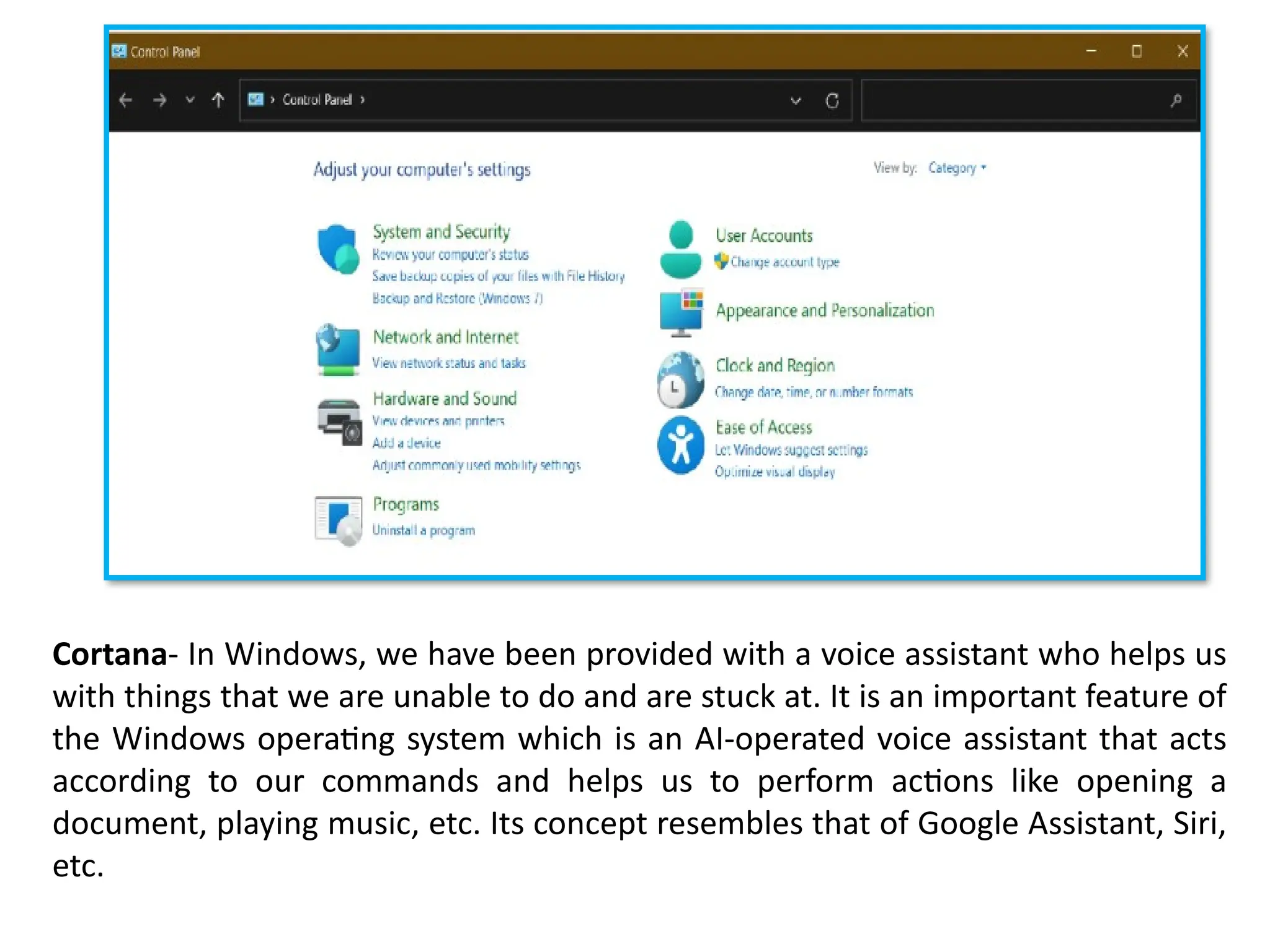Open Ease of Access category

pyautogui.click(x=763, y=428)
